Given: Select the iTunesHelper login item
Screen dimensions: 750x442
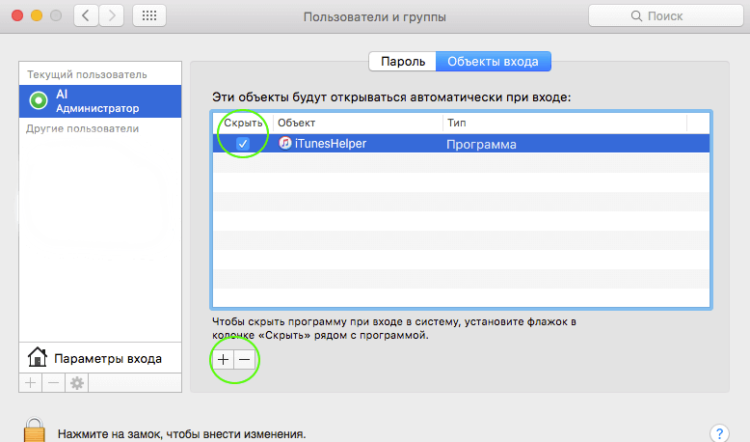Looking at the screenshot, I should point(461,144).
